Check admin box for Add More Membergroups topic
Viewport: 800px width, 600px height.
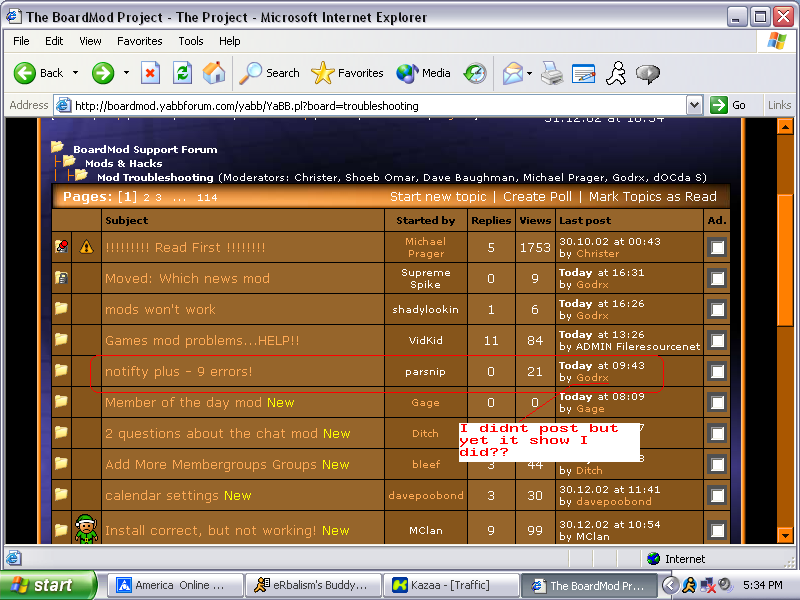717,464
